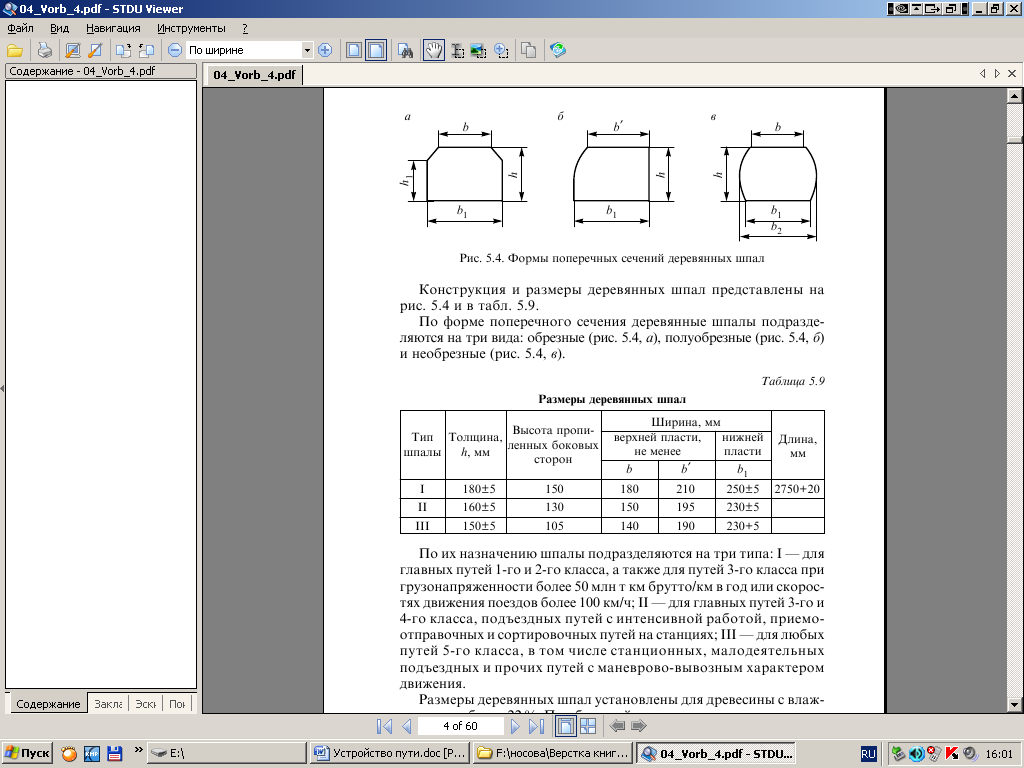Switch to the Эскизы sidebar tab
Screen dimensions: 1024x768
[x=145, y=704]
